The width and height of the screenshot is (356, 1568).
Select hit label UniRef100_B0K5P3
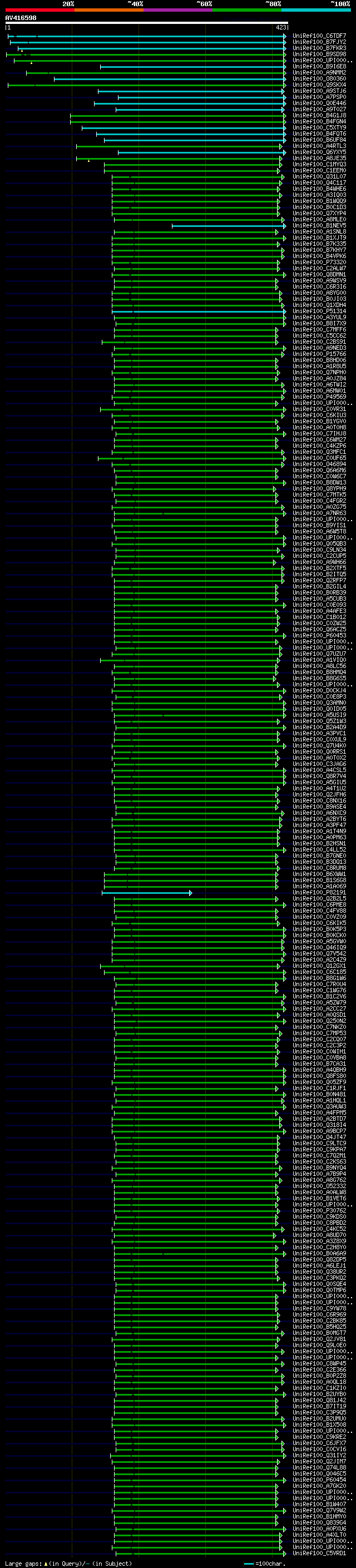click(x=319, y=929)
